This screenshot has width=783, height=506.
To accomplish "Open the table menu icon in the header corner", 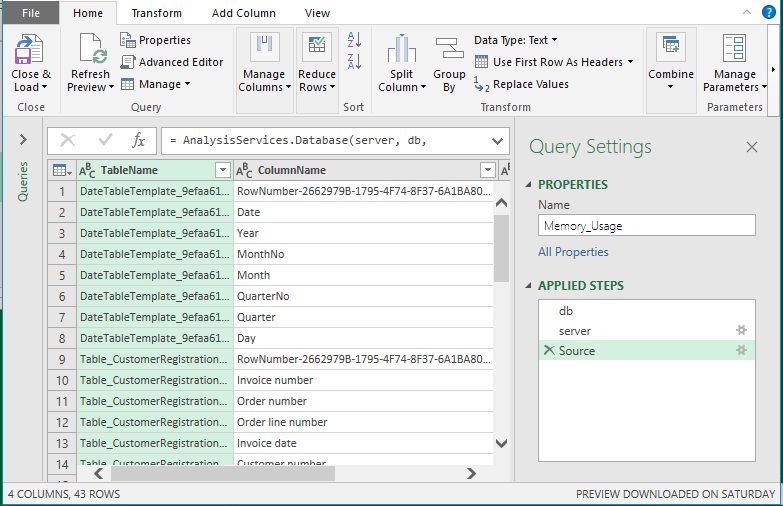I will (62, 170).
